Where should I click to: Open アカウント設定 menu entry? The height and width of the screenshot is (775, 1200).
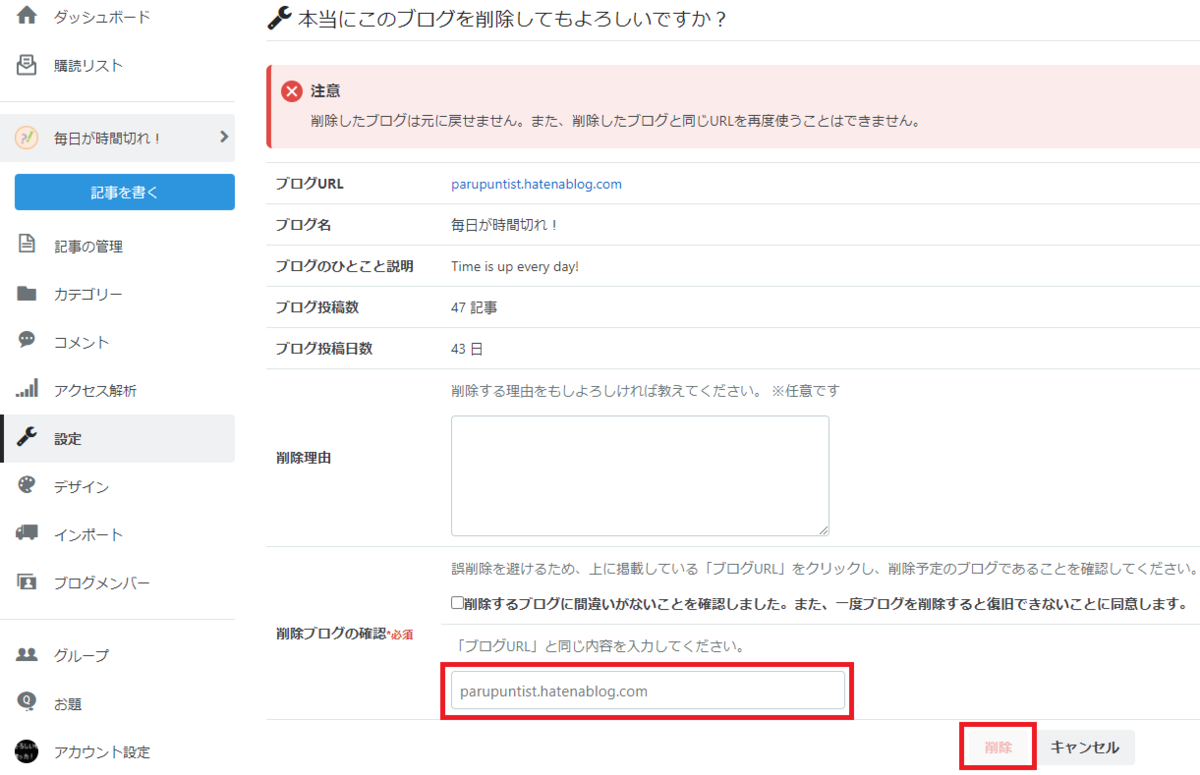pyautogui.click(x=102, y=752)
